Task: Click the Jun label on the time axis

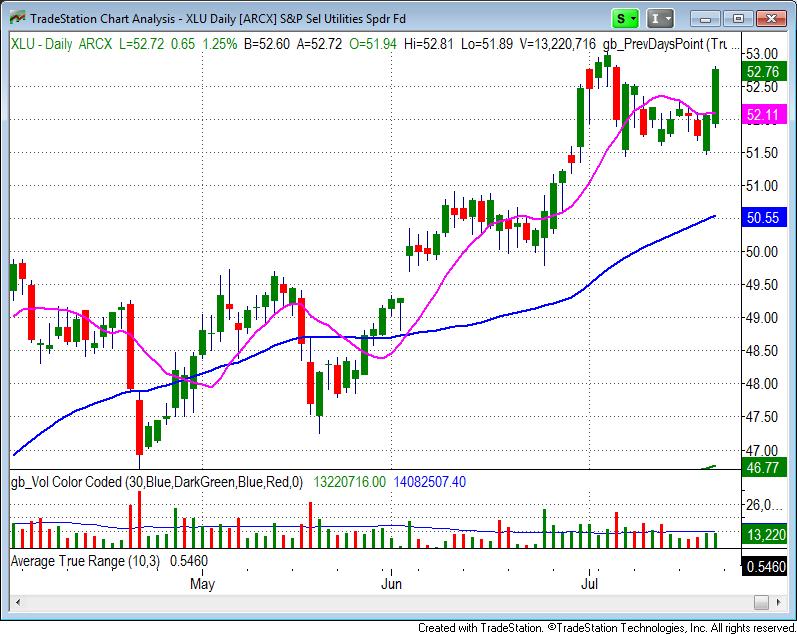Action: 392,581
